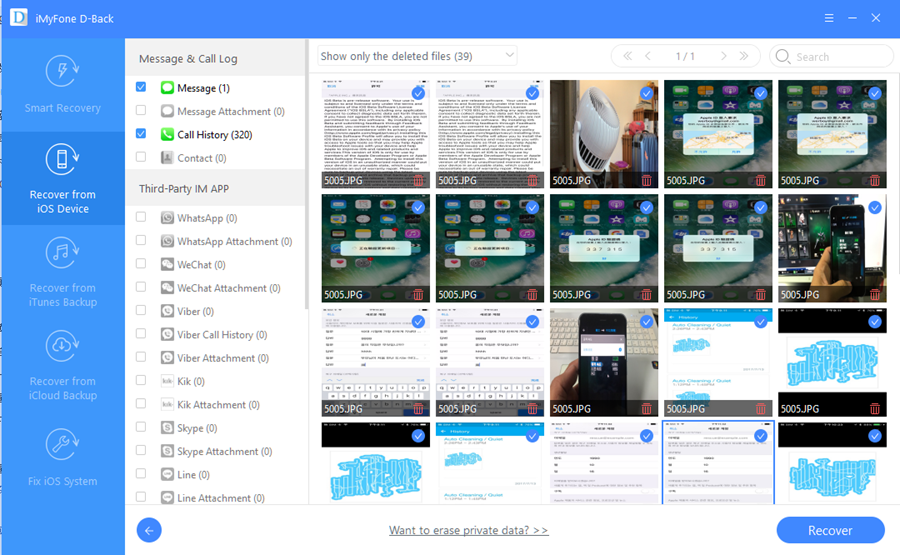
Task: Check the Viber (0) checkbox
Action: [x=141, y=310]
